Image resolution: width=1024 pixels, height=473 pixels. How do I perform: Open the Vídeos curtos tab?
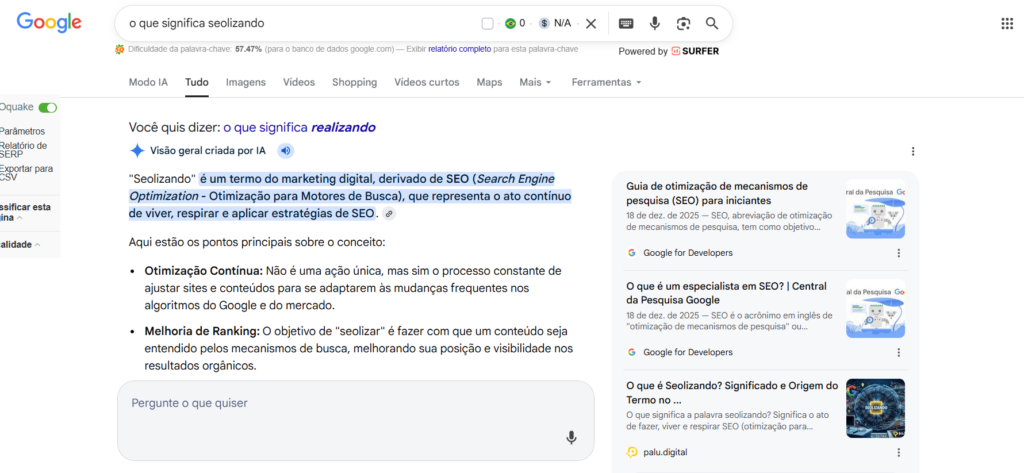point(426,82)
